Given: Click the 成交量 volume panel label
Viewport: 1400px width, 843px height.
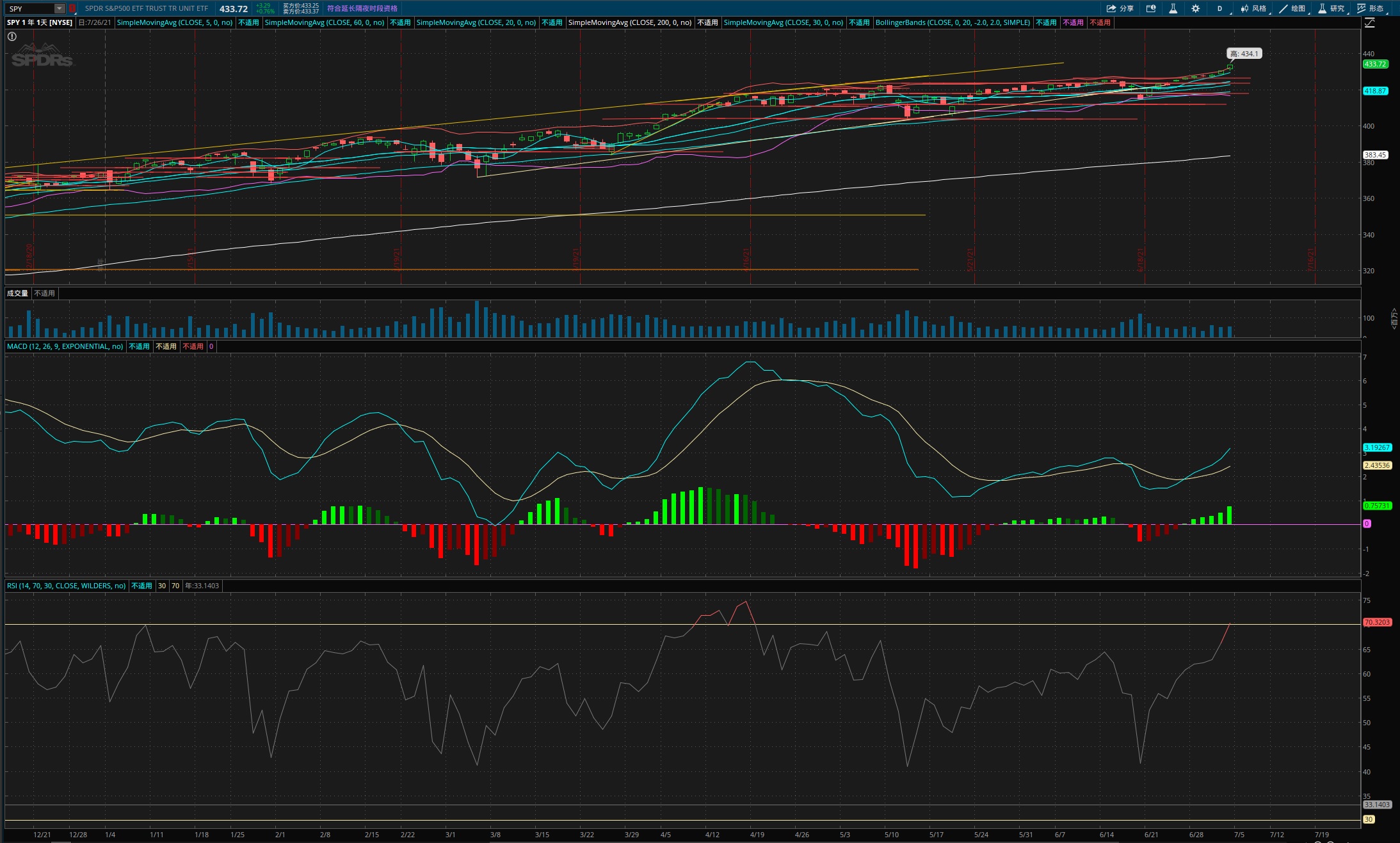Looking at the screenshot, I should 17,293.
